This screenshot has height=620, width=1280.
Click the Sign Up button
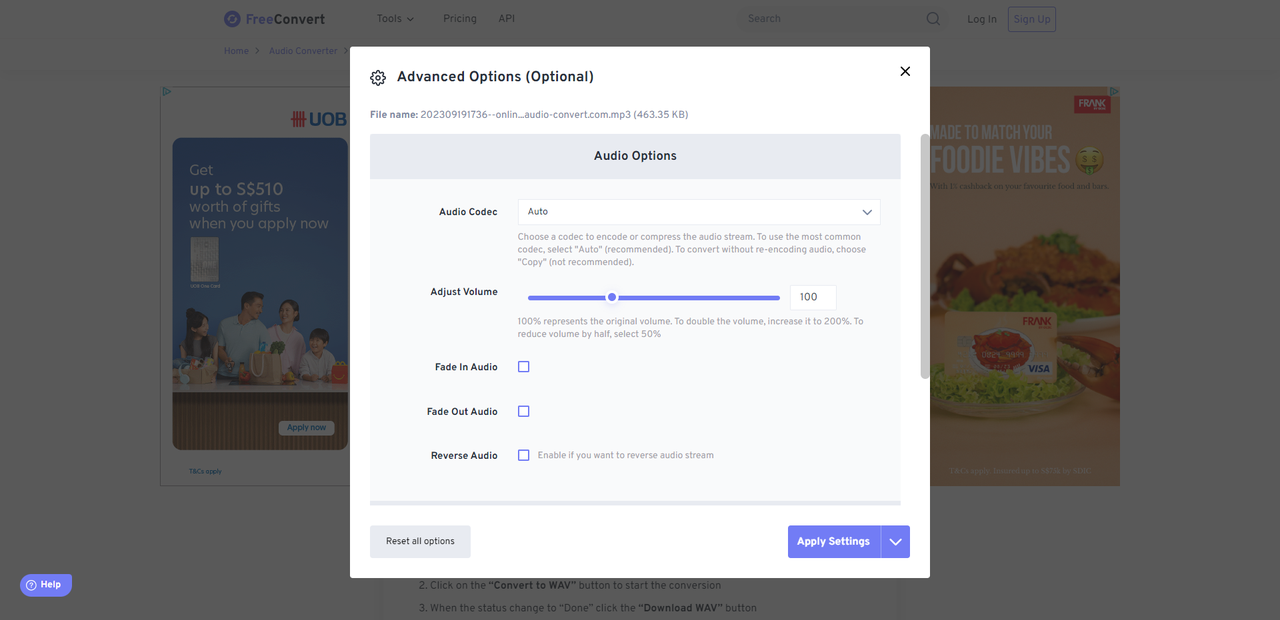pos(1031,19)
